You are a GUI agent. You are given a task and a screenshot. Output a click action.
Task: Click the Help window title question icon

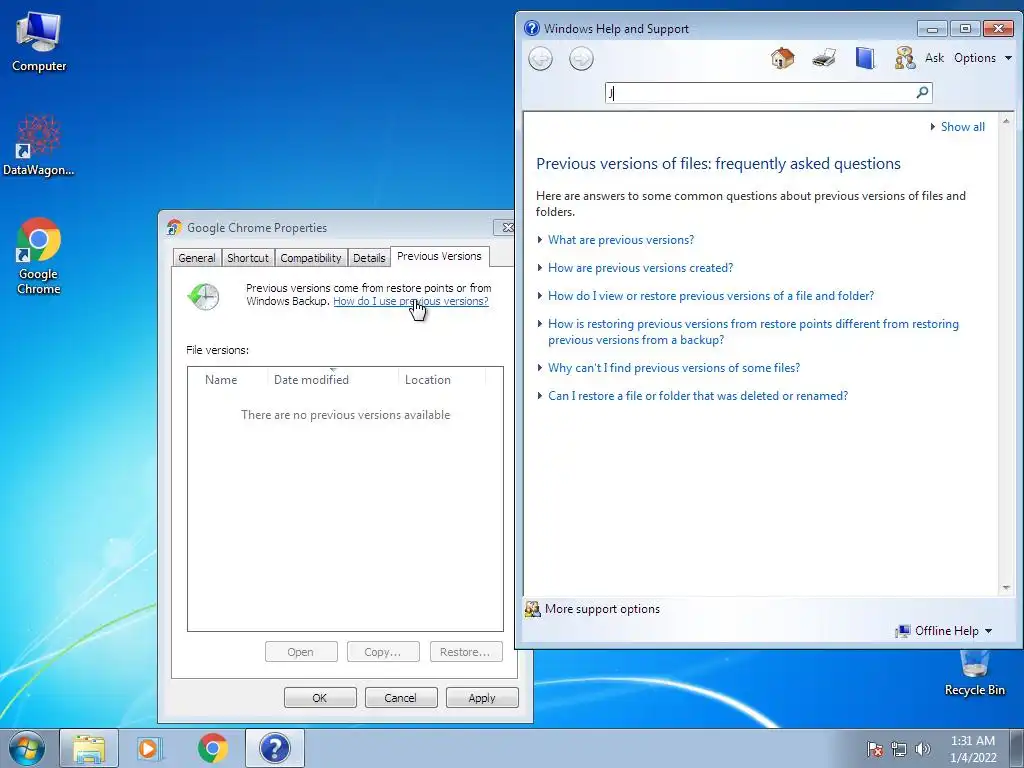tap(532, 29)
